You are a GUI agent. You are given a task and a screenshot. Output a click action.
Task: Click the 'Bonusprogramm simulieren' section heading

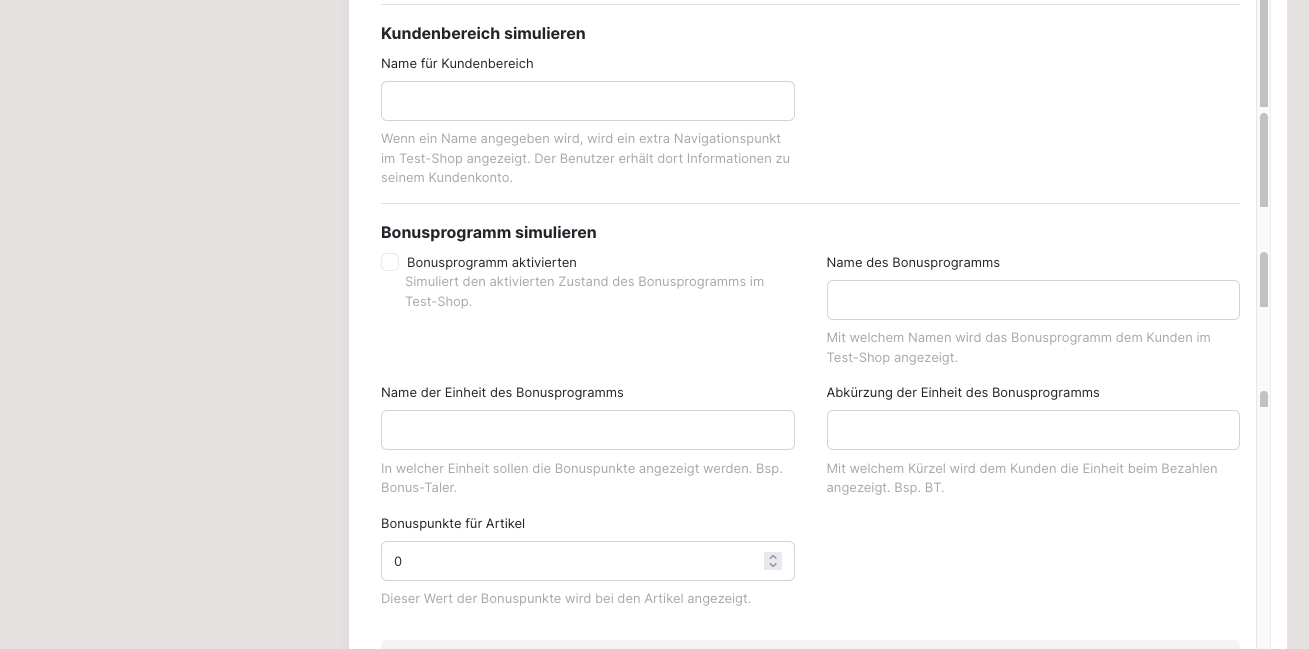coord(488,232)
